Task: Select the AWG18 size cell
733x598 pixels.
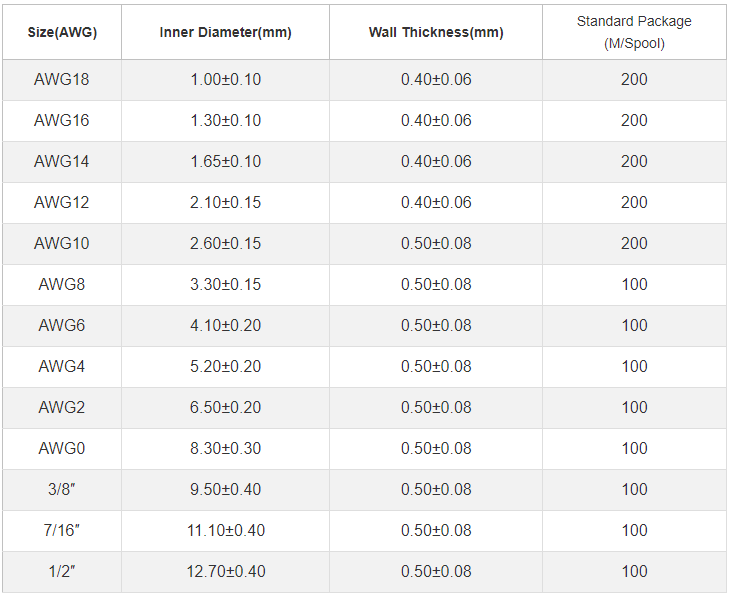Action: (62, 79)
